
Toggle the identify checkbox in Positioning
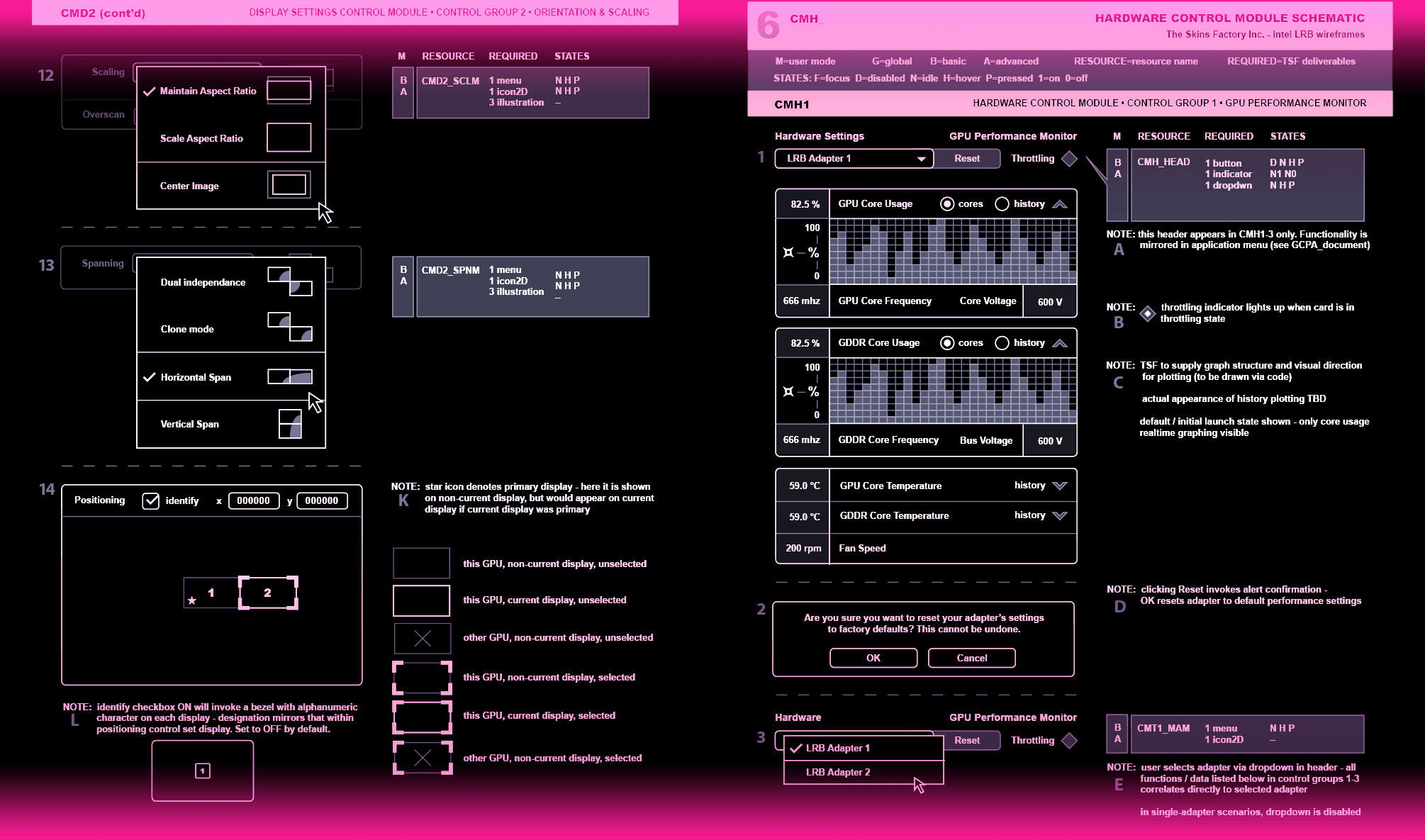point(151,500)
